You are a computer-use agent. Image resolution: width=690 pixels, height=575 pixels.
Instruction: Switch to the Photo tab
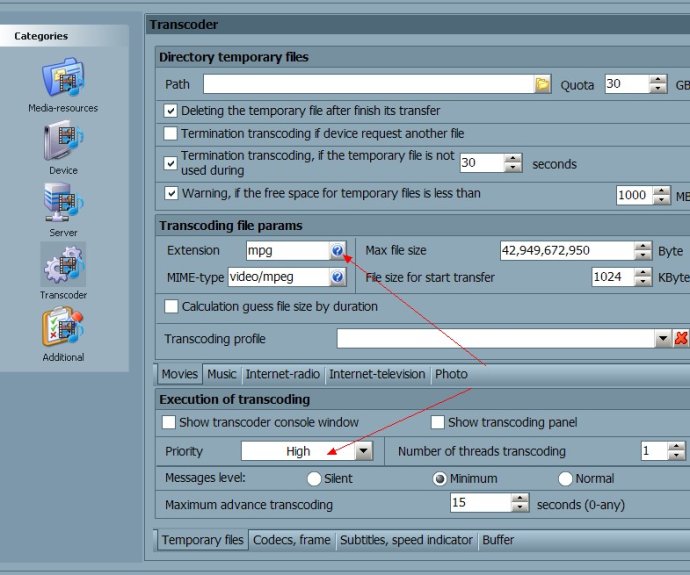(x=451, y=374)
